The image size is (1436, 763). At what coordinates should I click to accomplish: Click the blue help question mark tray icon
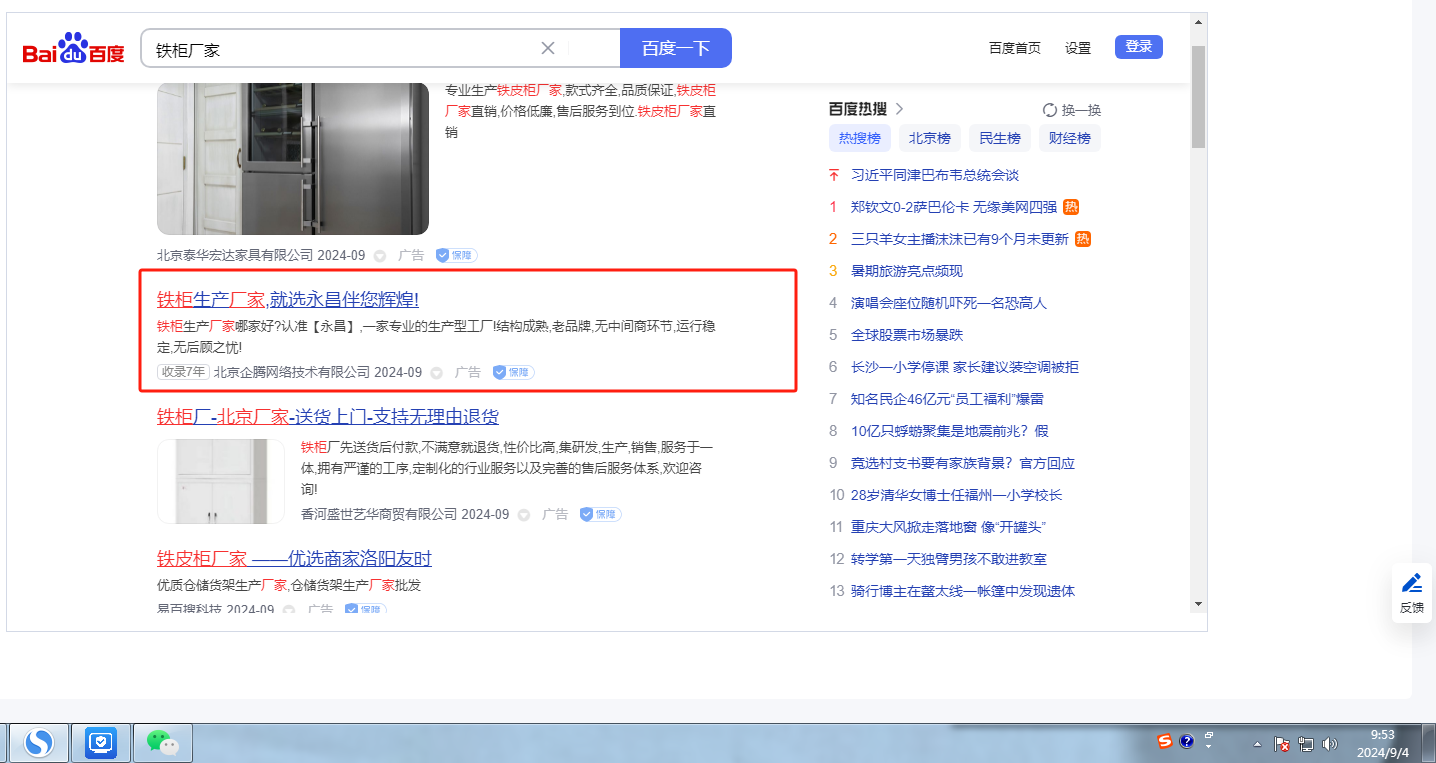pyautogui.click(x=1187, y=741)
